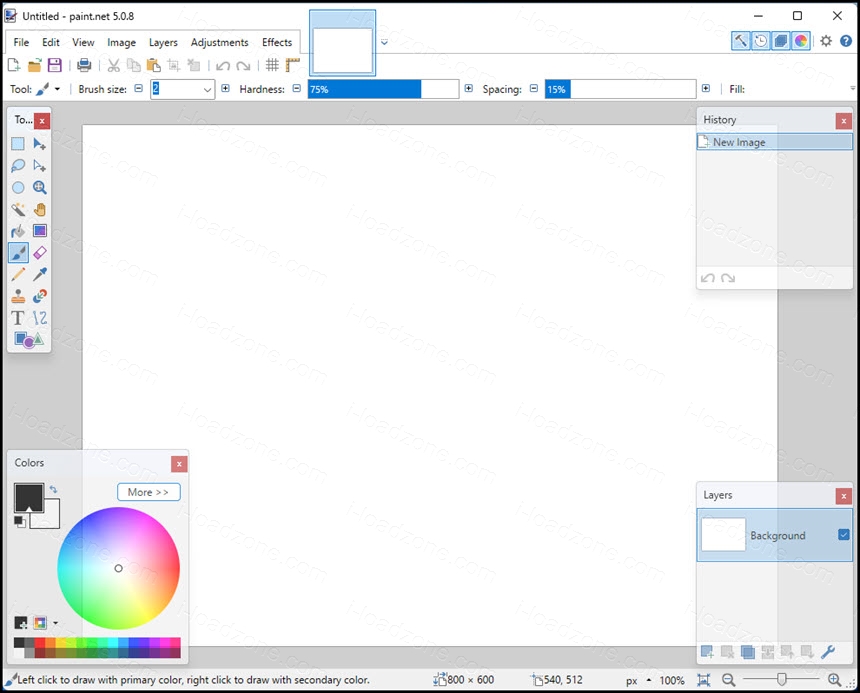
Task: Toggle the pixel grid view
Action: coord(272,65)
